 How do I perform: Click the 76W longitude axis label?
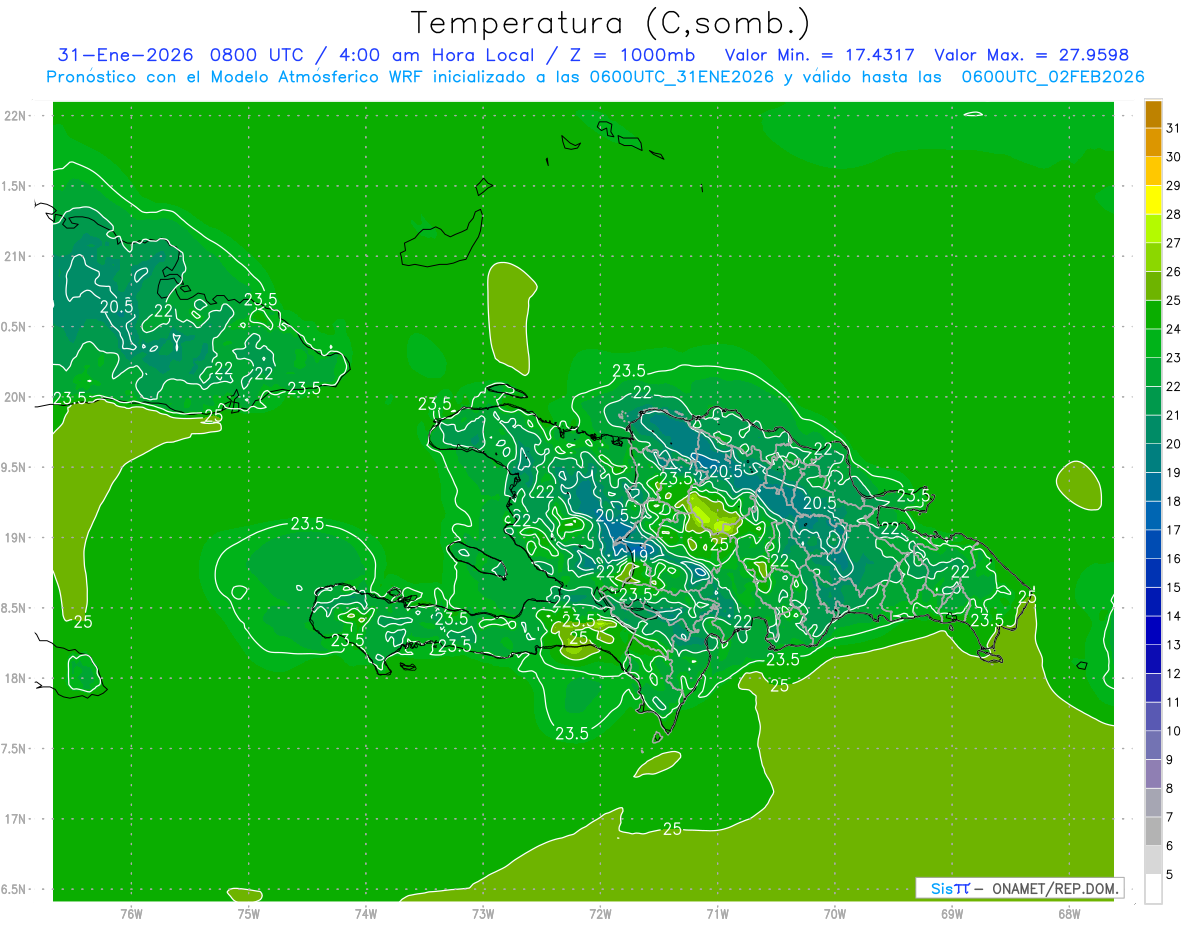(x=131, y=913)
